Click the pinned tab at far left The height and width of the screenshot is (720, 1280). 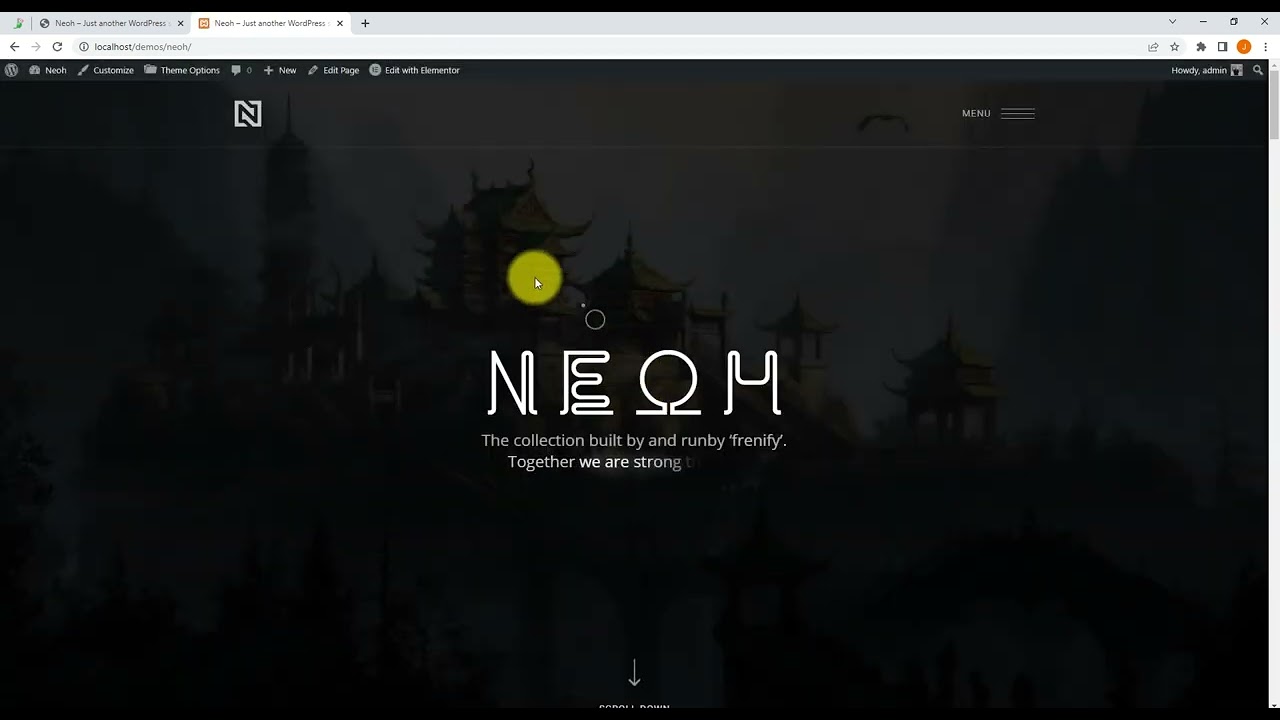[x=18, y=23]
